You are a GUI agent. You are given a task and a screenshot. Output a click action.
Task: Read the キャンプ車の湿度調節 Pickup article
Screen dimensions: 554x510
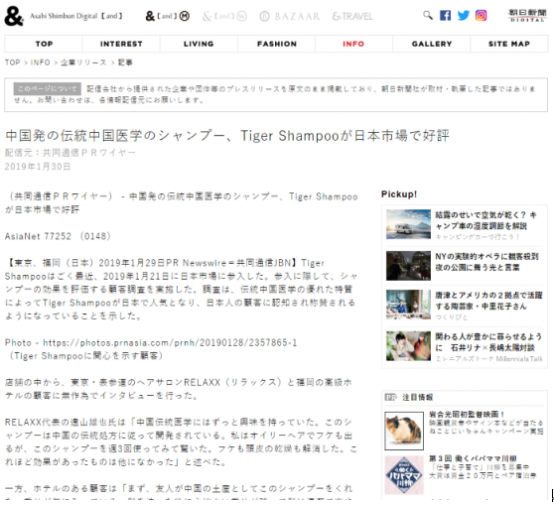(x=486, y=220)
